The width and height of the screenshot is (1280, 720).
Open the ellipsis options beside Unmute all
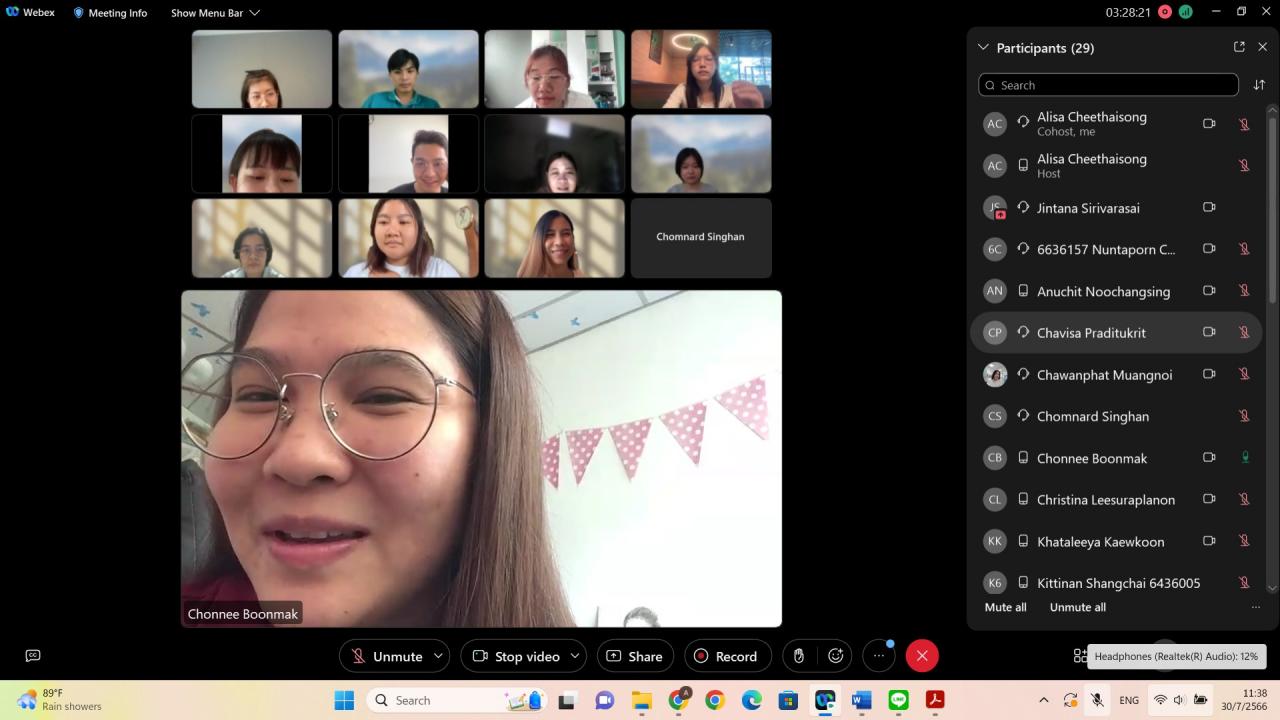click(1256, 607)
